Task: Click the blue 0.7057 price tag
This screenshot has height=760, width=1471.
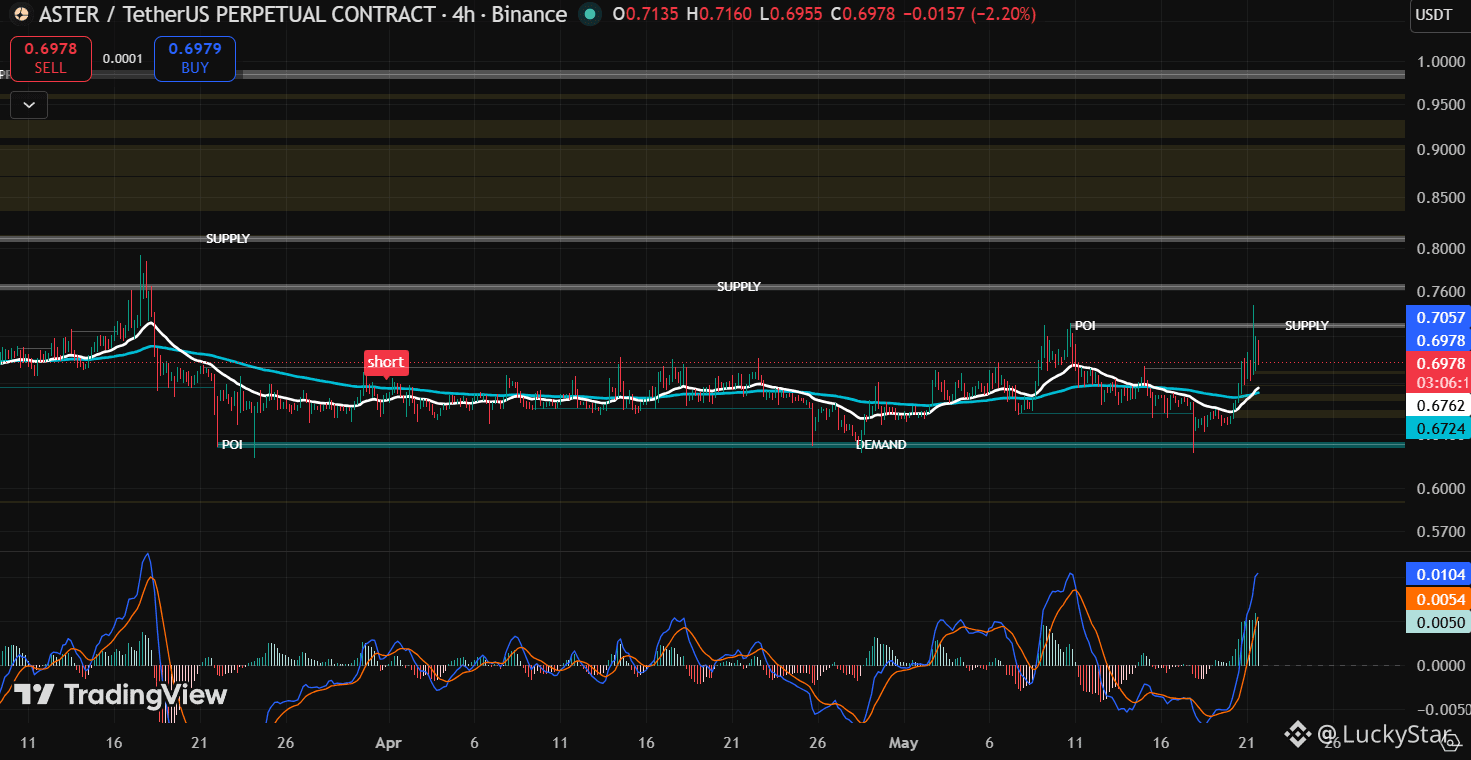Action: pyautogui.click(x=1438, y=318)
